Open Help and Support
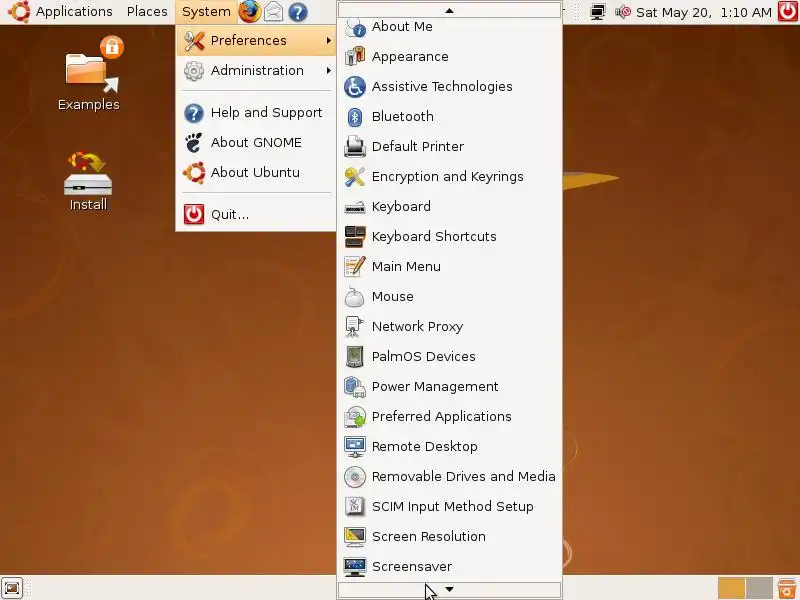Screen dimensions: 800x600 click(256, 113)
